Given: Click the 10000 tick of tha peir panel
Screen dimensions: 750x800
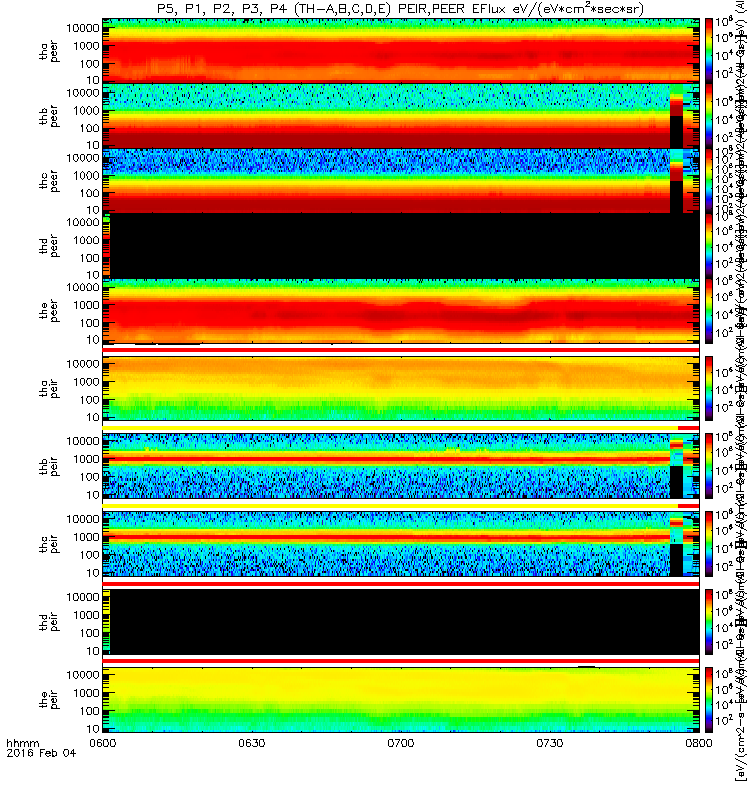Looking at the screenshot, I should click(83, 364).
